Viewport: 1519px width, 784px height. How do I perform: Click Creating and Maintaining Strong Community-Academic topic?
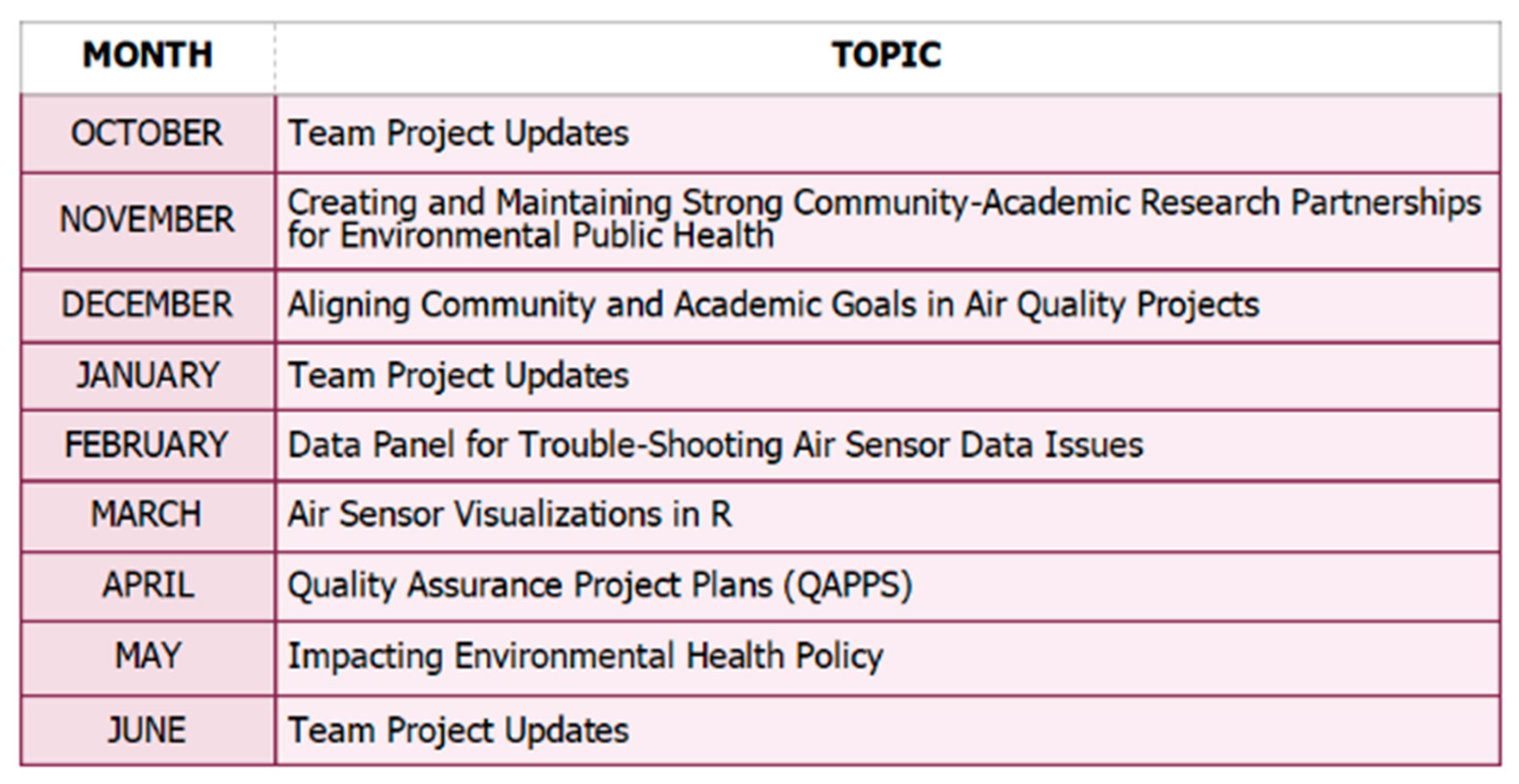pyautogui.click(x=884, y=219)
